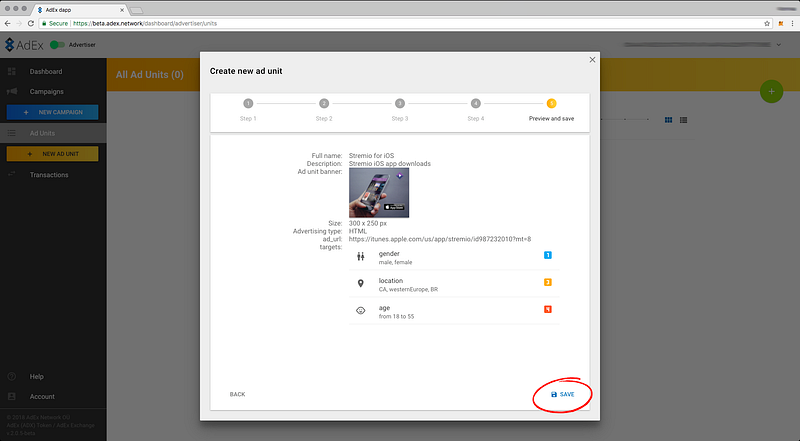Open a new browser tab

(136, 10)
